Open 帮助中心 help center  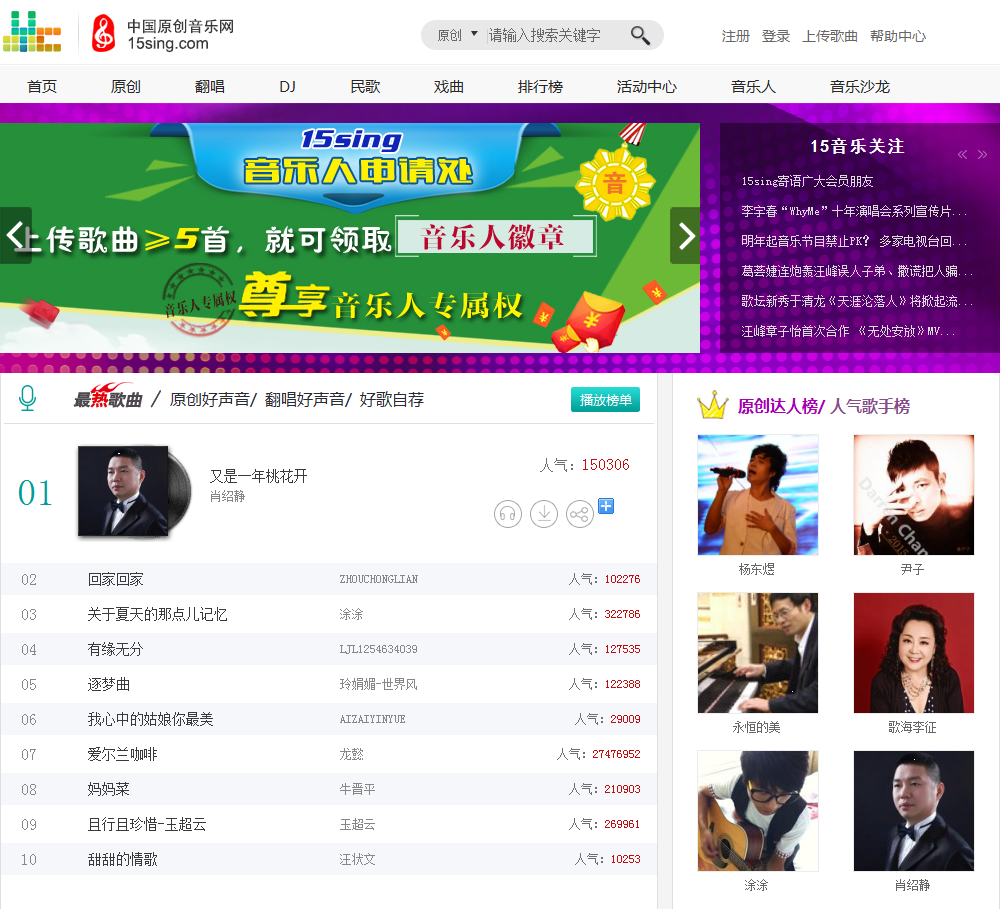(x=898, y=36)
